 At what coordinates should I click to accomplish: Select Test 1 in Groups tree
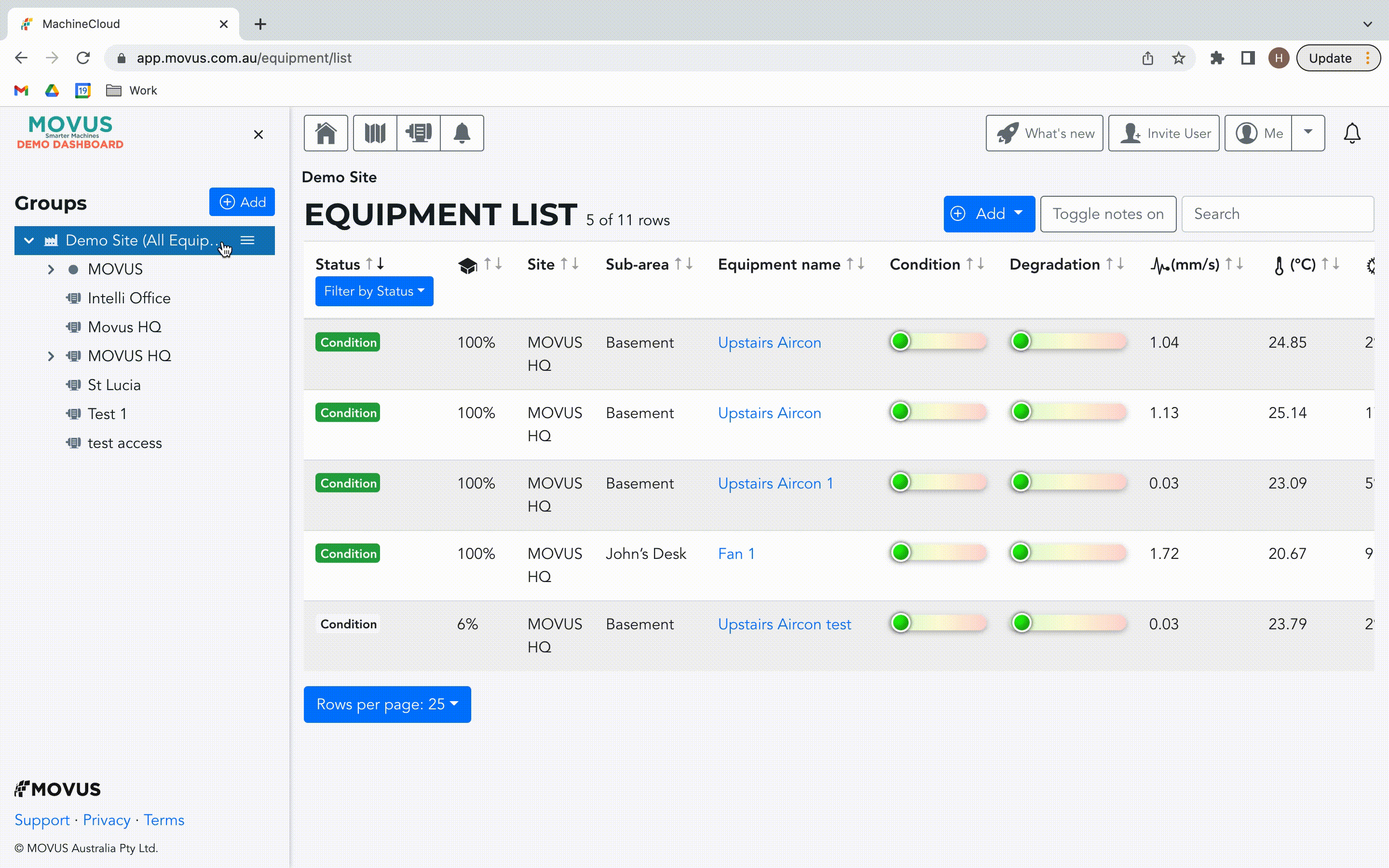click(108, 414)
